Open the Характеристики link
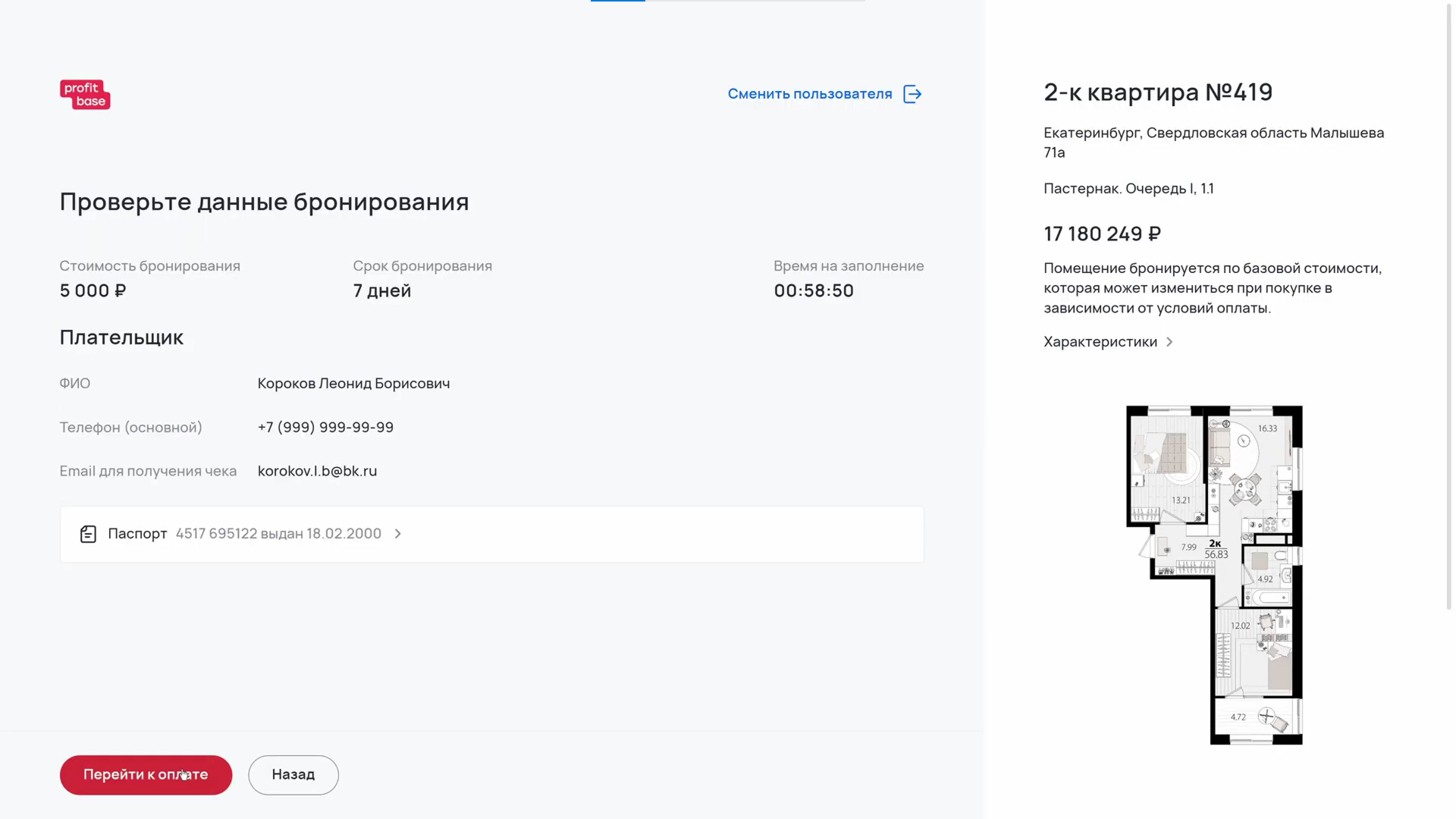 point(1100,342)
